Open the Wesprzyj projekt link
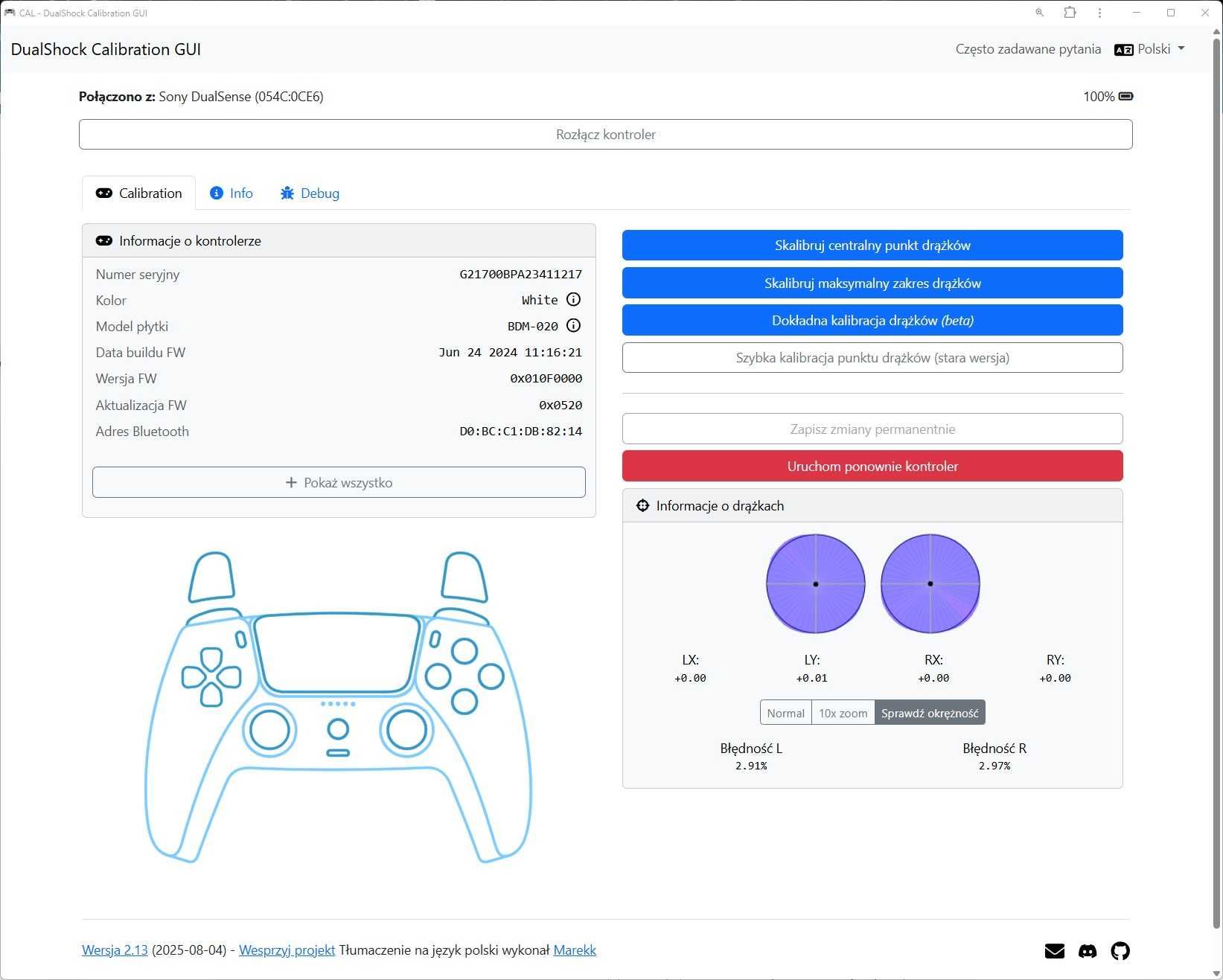Viewport: 1223px width, 980px height. click(287, 950)
